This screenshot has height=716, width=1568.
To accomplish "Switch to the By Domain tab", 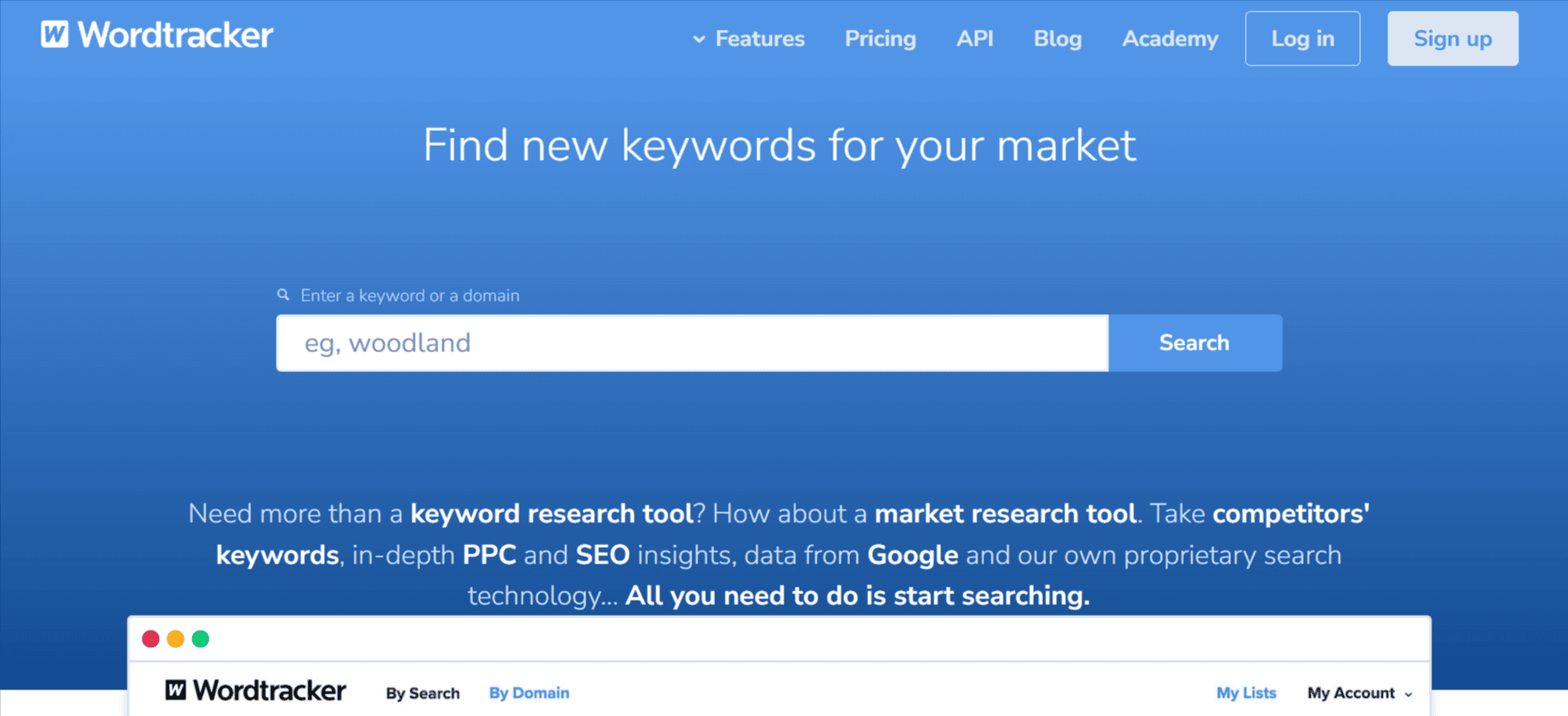I will coord(528,693).
